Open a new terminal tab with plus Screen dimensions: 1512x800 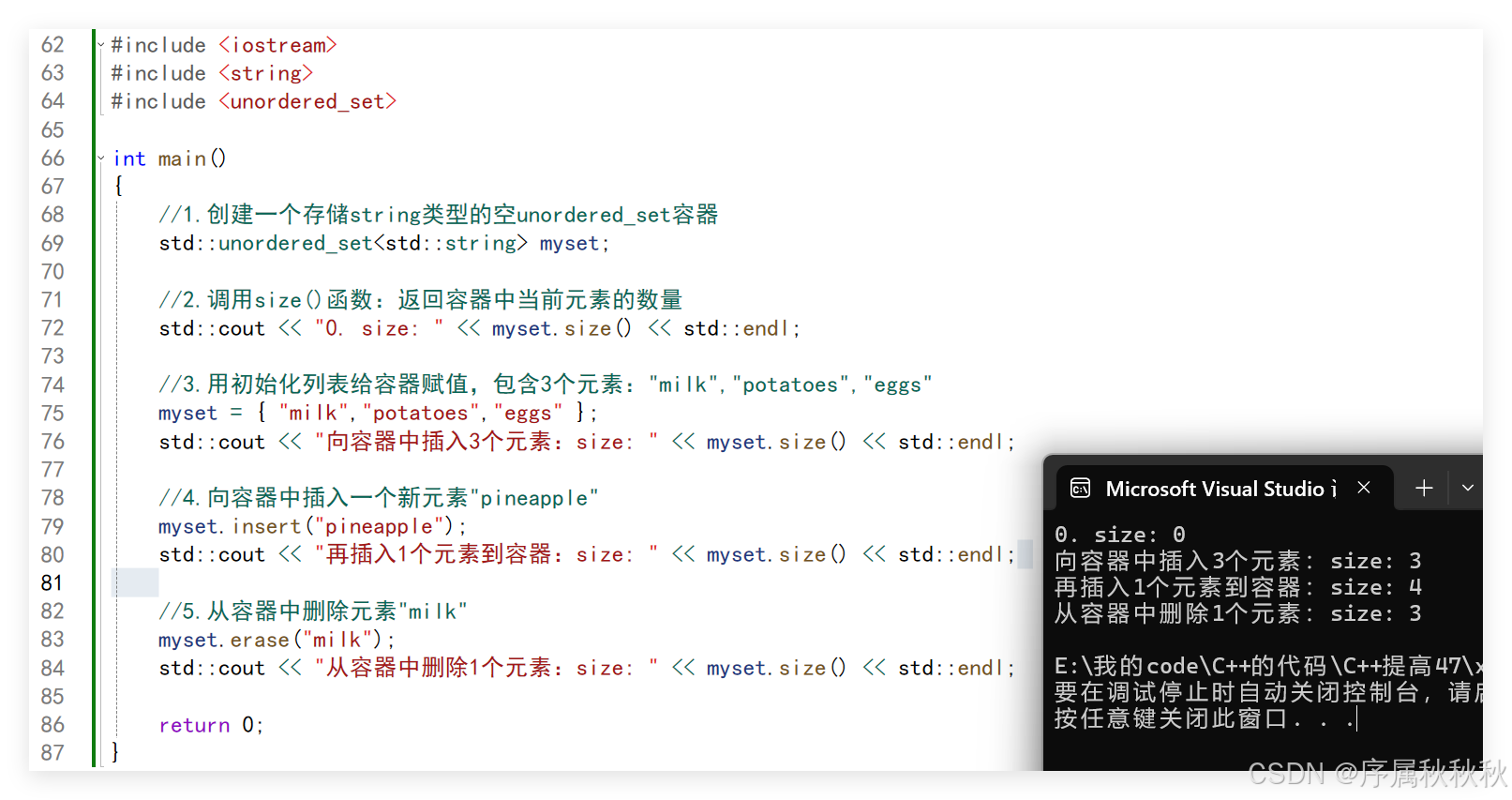coord(1424,488)
